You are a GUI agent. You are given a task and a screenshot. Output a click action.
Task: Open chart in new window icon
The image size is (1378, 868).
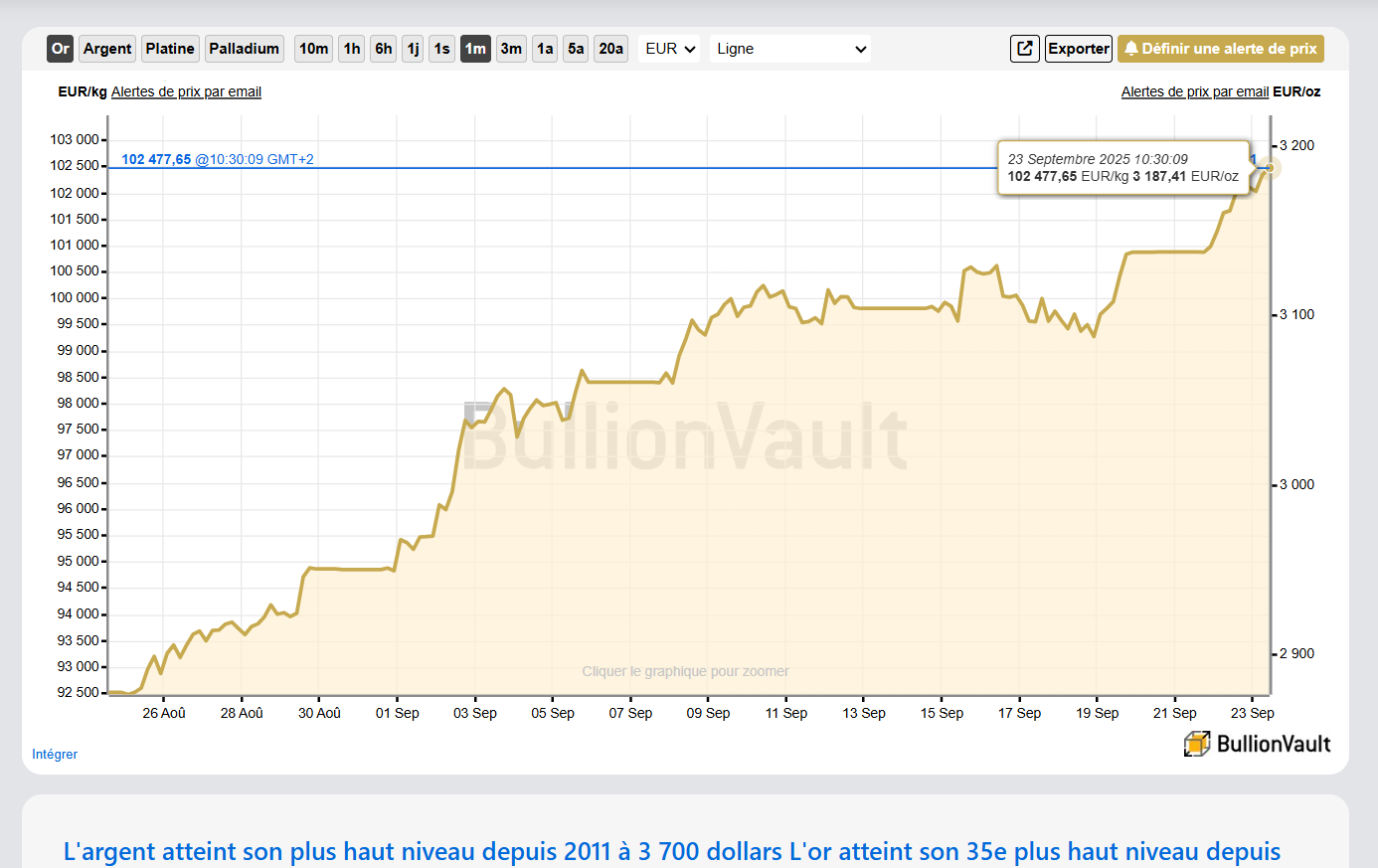coord(1025,49)
